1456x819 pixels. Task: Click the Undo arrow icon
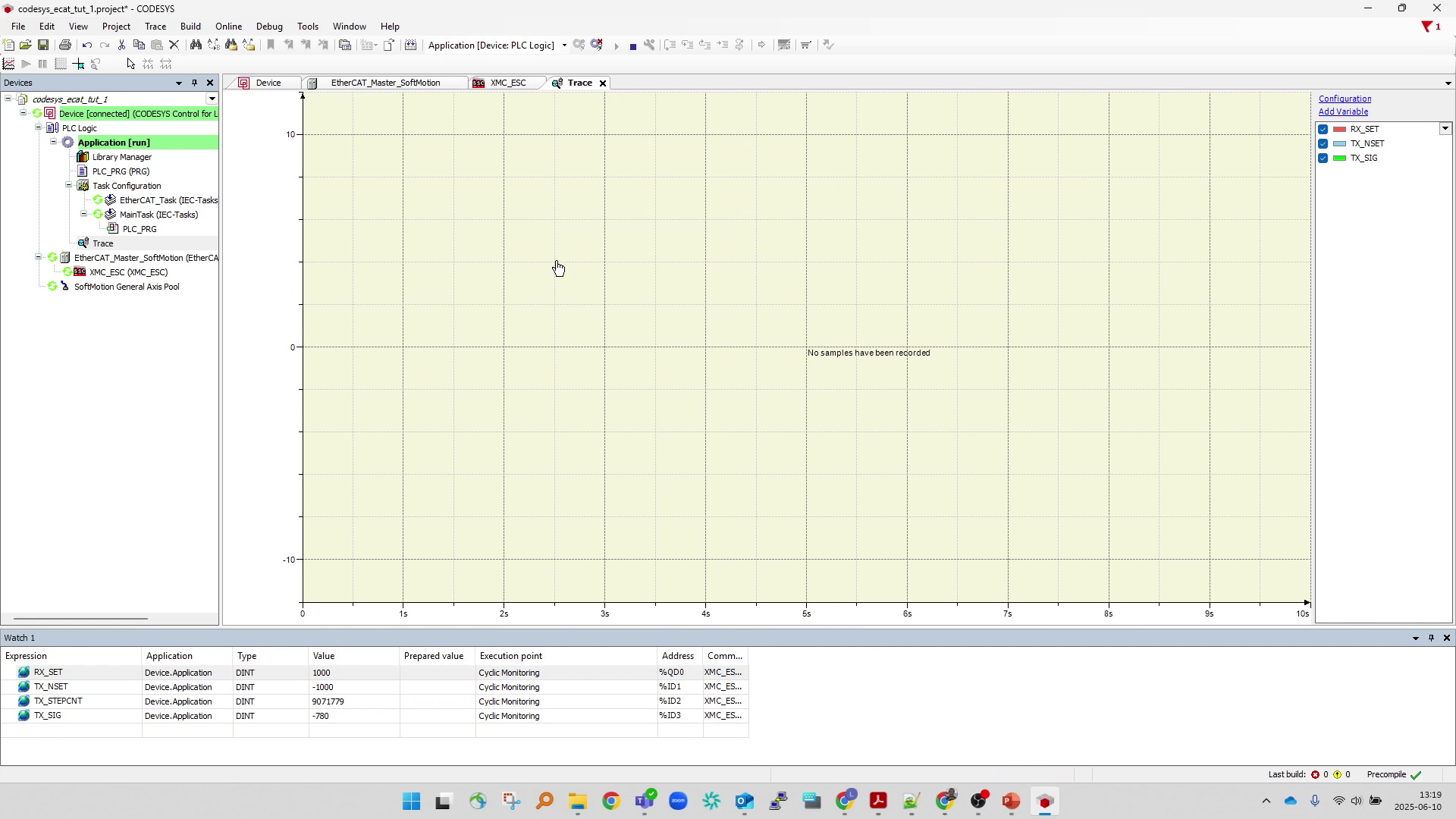pos(87,45)
